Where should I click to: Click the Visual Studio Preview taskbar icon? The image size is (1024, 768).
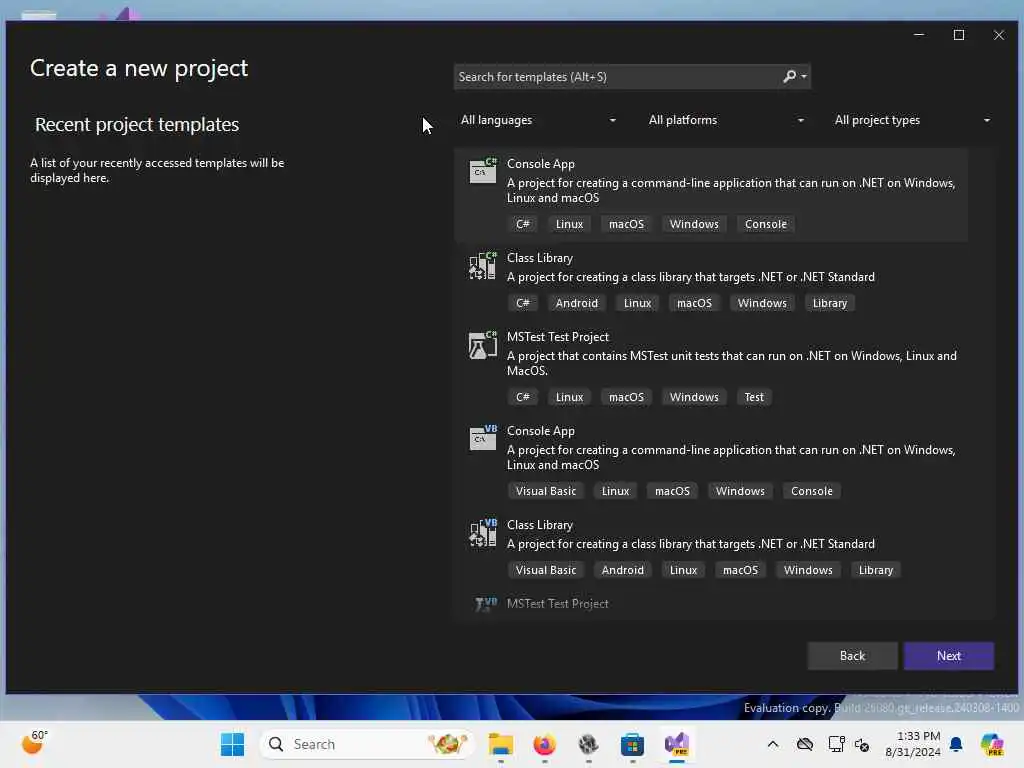click(677, 744)
